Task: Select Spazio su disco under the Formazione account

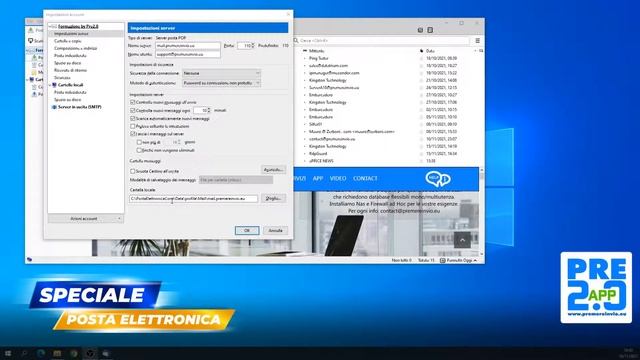Action: point(68,63)
